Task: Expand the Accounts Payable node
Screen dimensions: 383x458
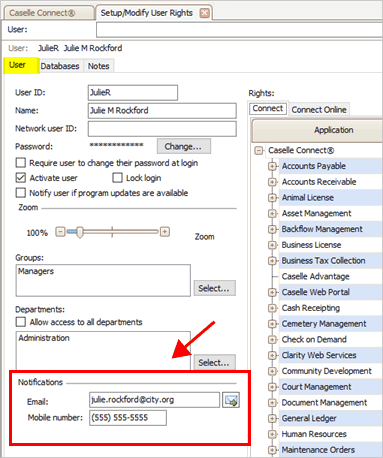Action: tap(272, 166)
